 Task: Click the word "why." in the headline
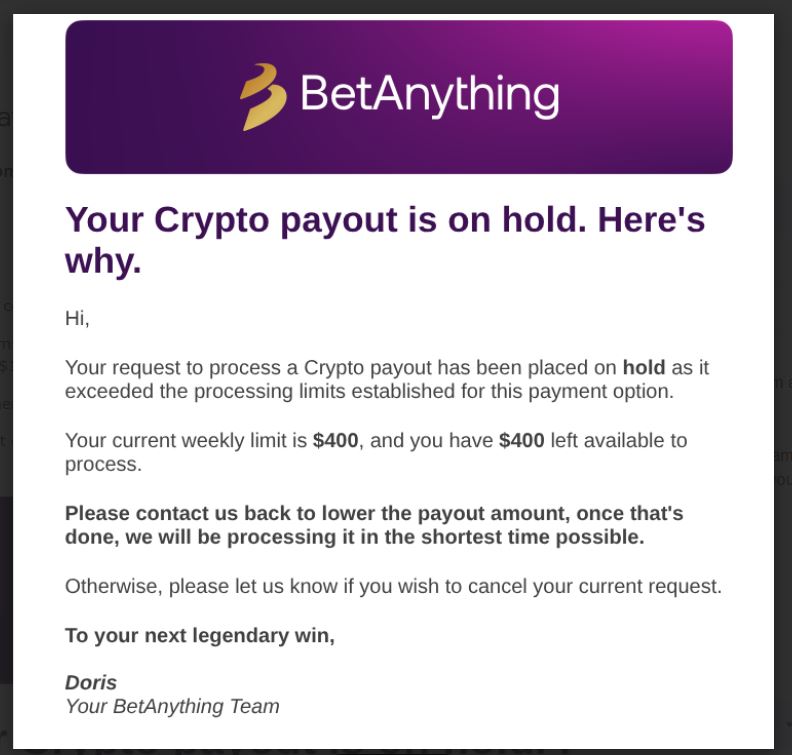click(103, 261)
